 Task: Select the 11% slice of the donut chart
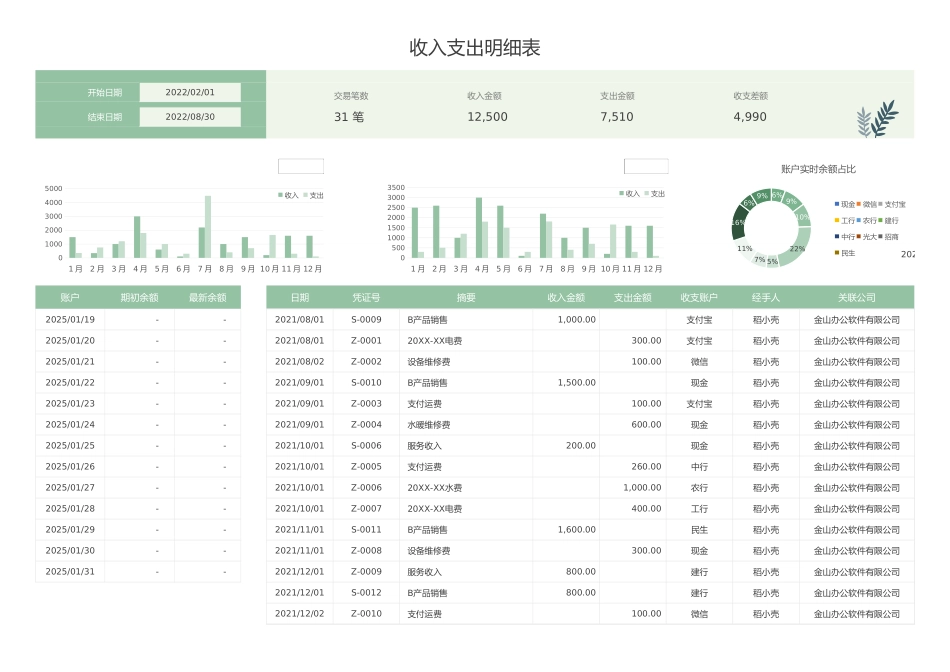[745, 248]
